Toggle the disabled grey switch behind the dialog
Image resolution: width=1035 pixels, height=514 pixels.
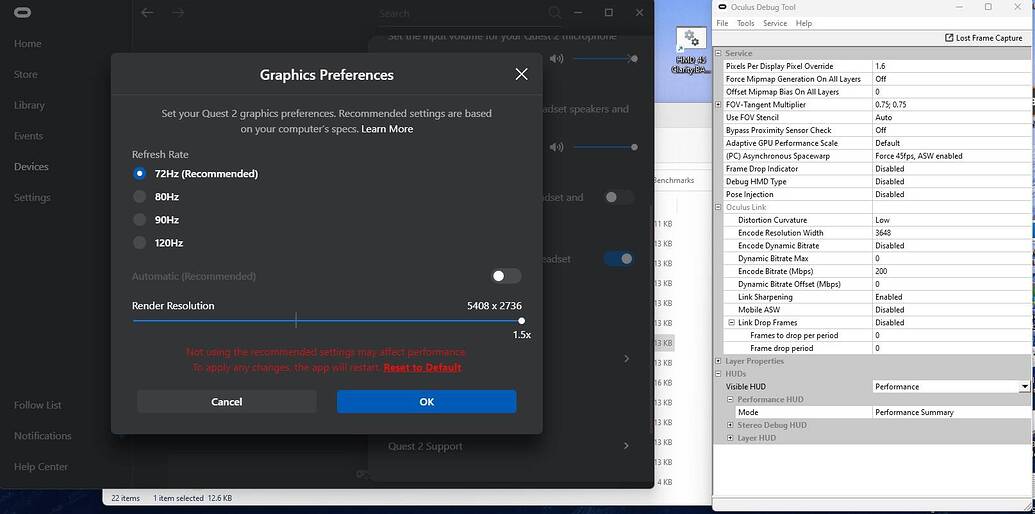(x=619, y=197)
